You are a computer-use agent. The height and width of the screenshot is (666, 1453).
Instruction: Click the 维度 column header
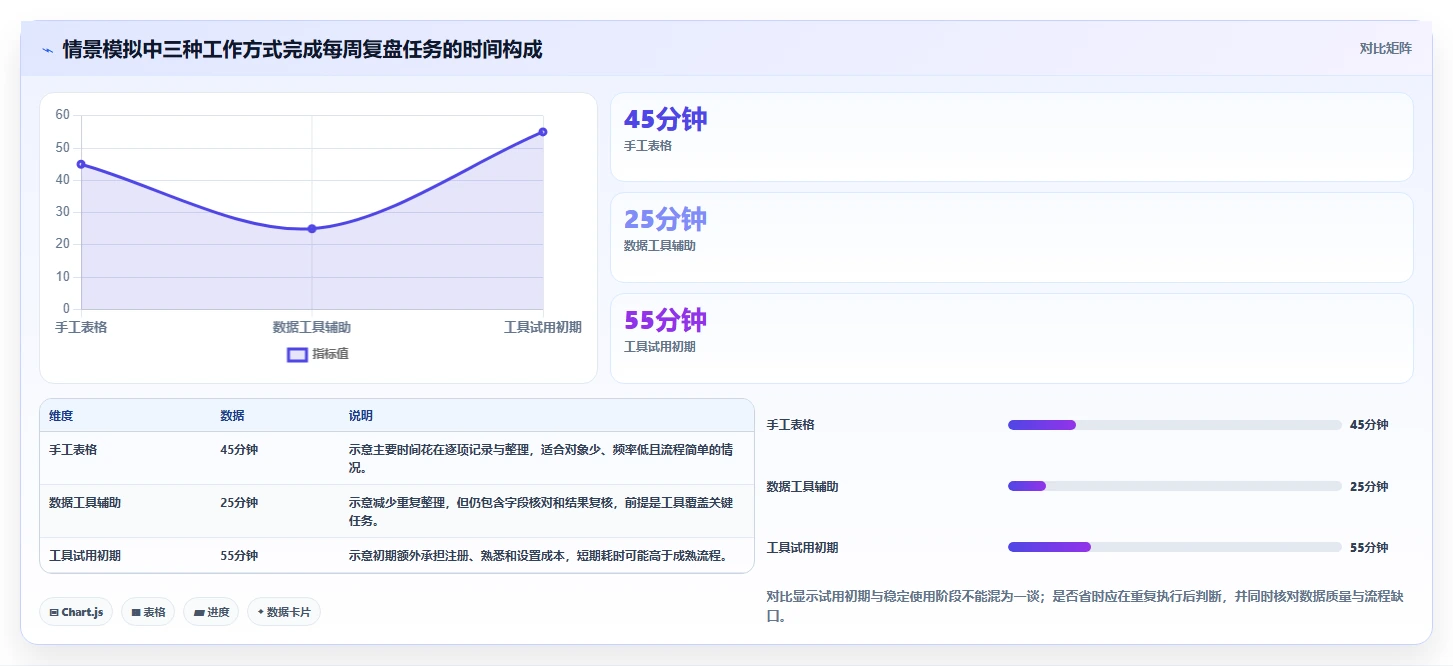click(x=61, y=416)
